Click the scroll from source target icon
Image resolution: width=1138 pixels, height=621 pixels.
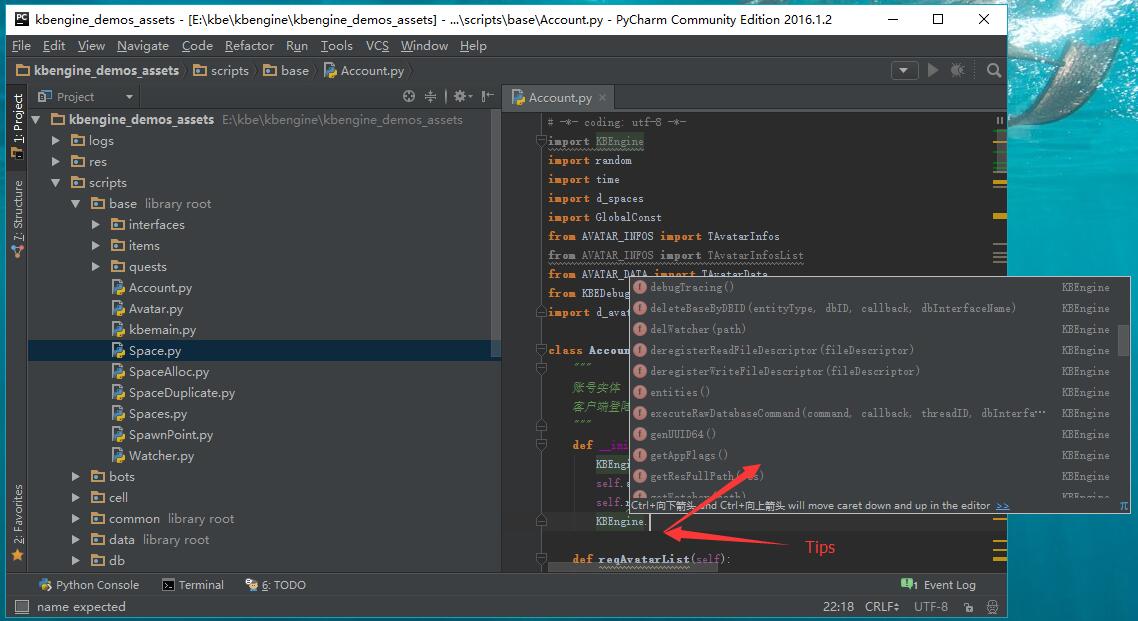point(409,96)
